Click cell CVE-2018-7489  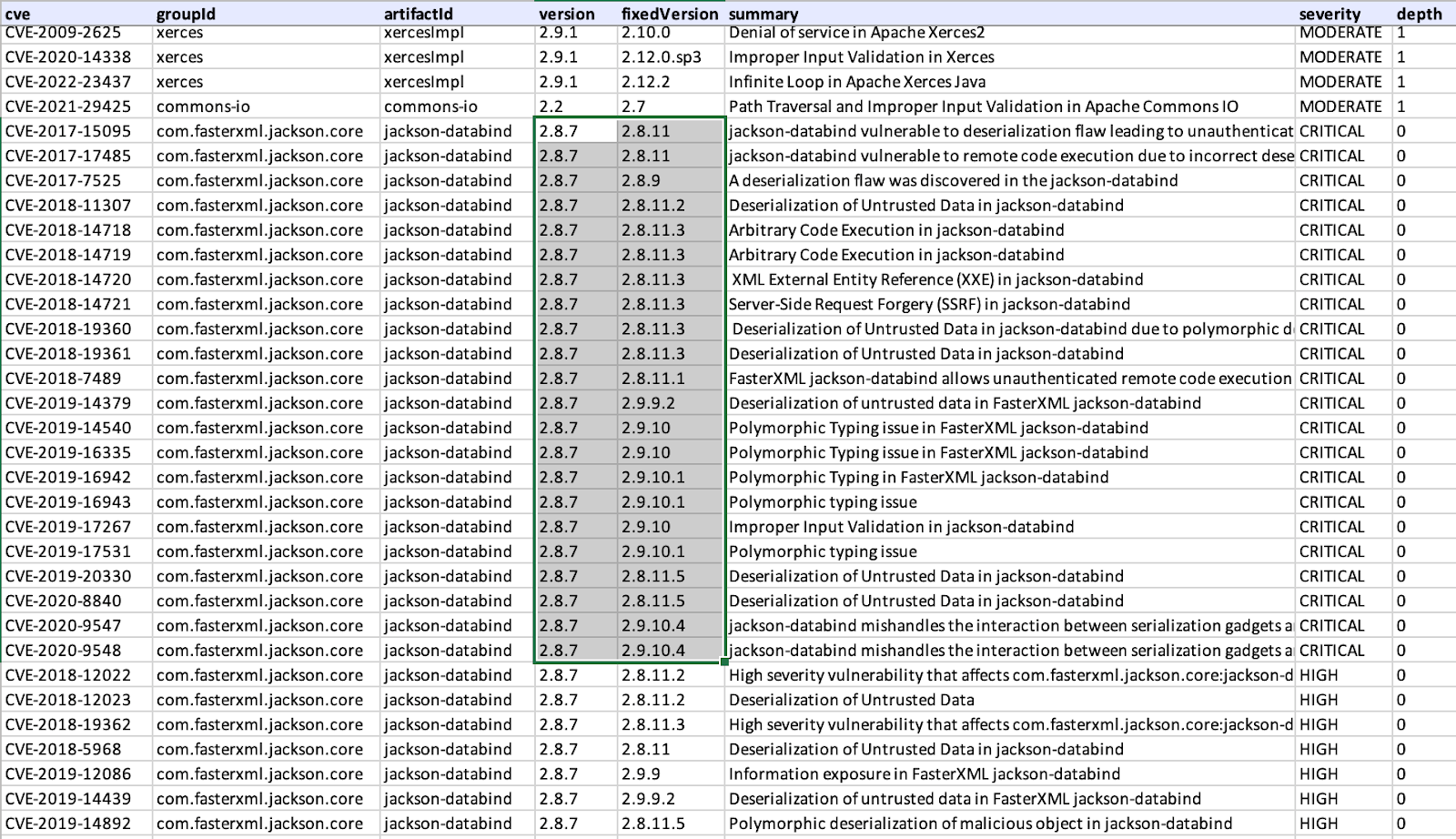tap(76, 378)
